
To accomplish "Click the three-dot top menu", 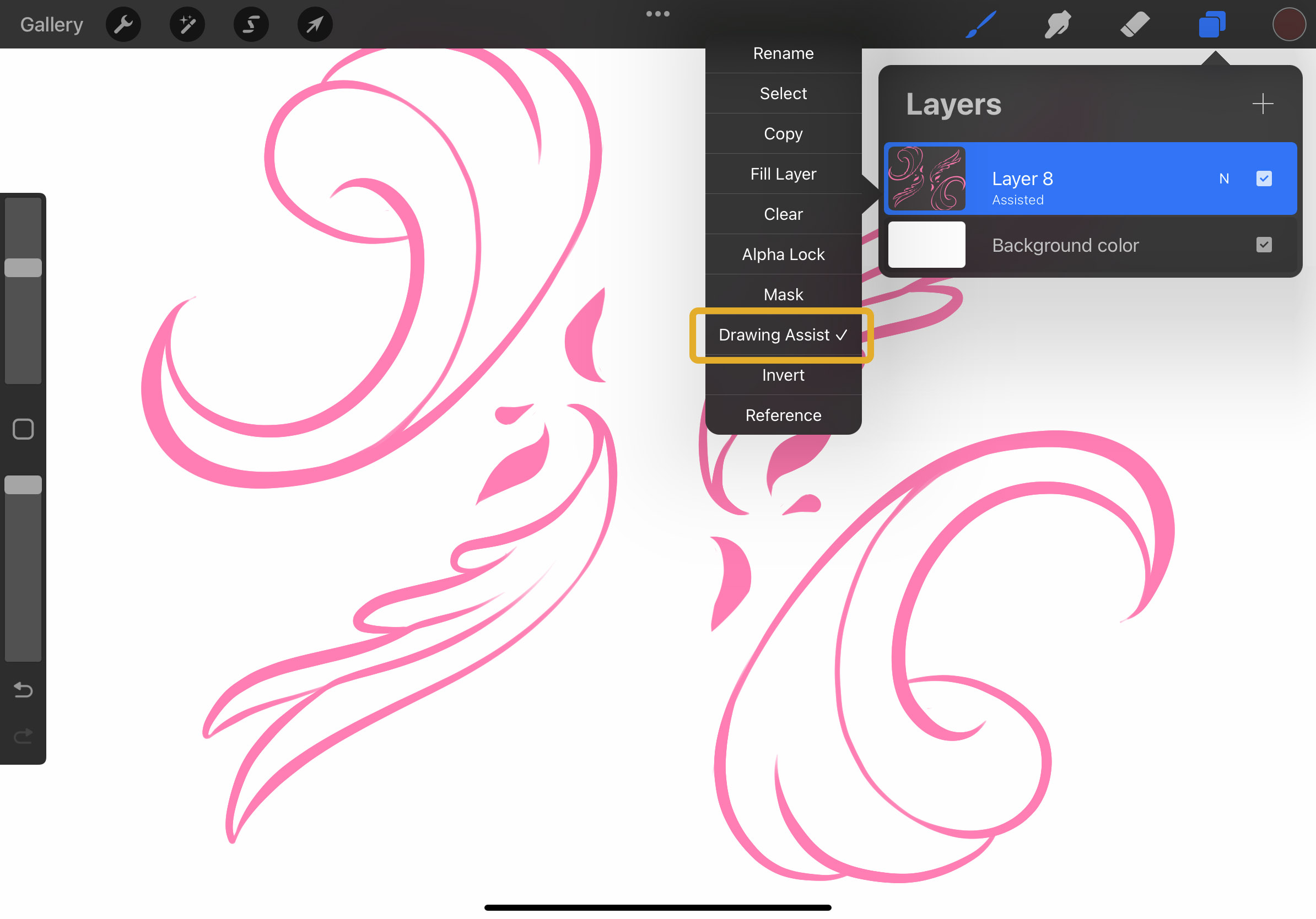I will point(657,14).
